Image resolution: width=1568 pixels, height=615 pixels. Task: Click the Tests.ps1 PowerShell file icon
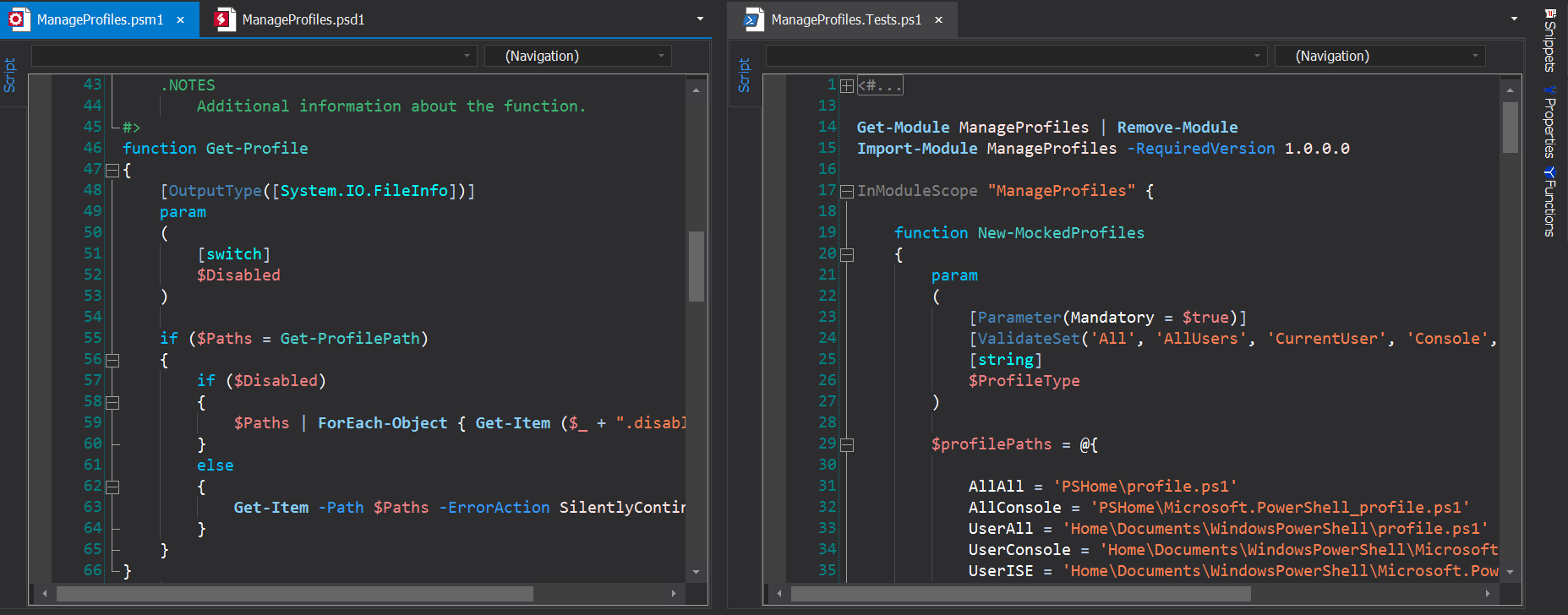[x=753, y=19]
